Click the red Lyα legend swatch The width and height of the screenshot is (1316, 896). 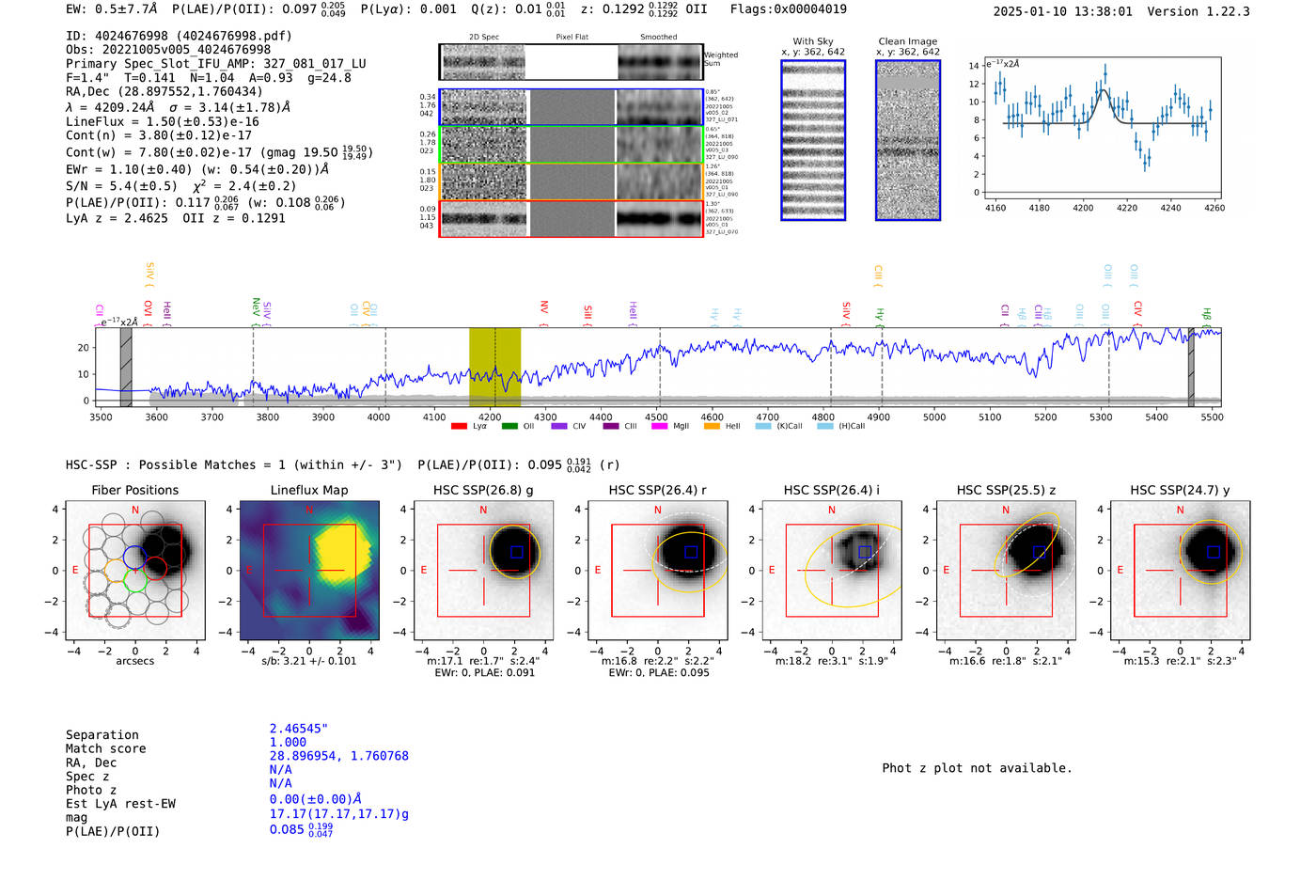[459, 426]
